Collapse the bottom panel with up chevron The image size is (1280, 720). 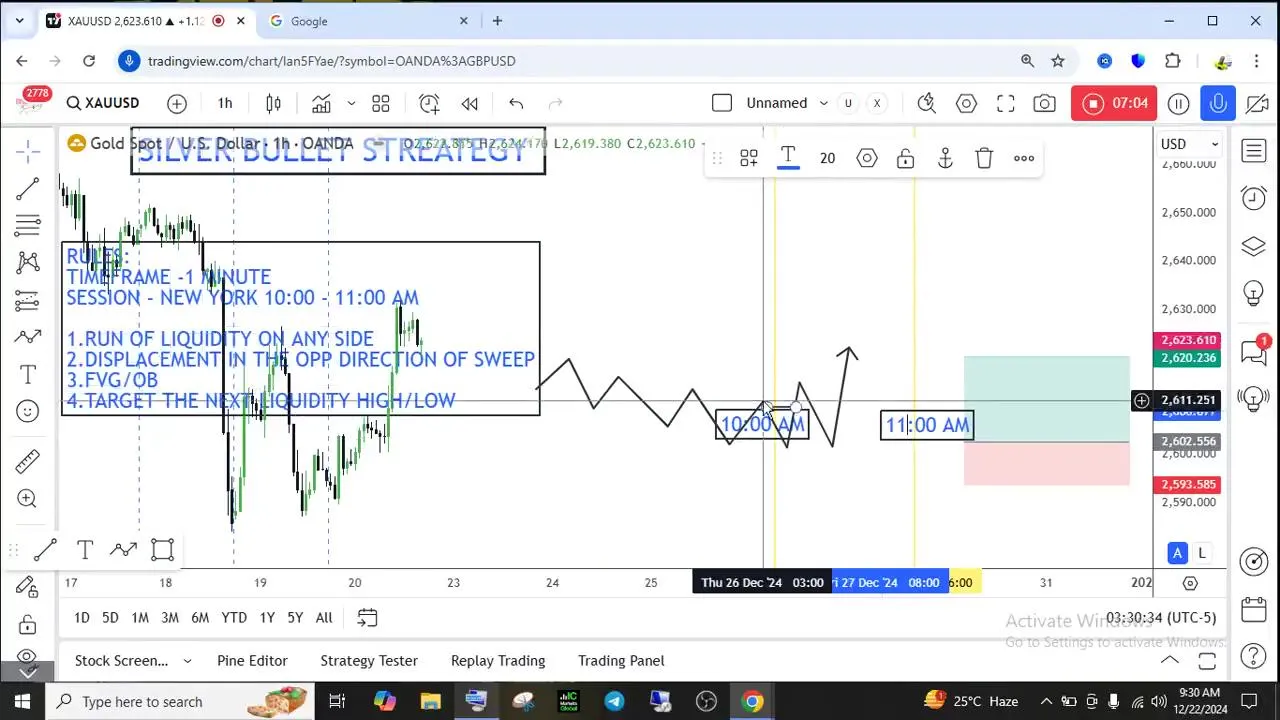1169,660
